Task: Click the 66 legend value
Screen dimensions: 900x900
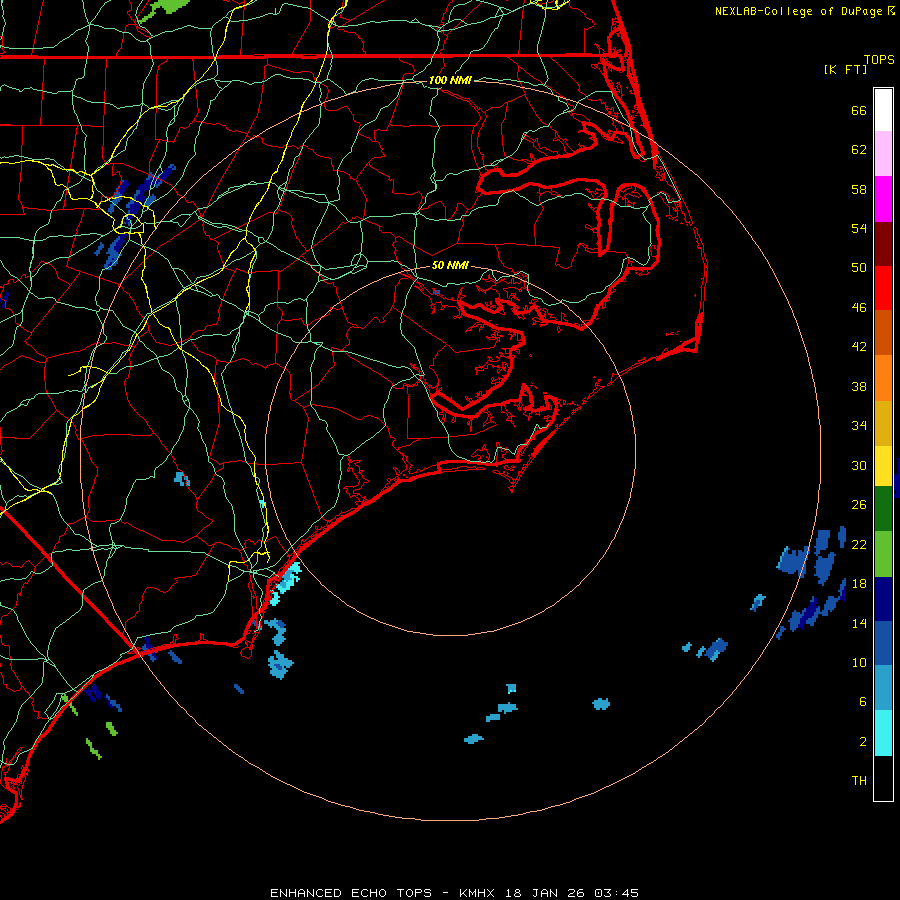Action: [859, 111]
